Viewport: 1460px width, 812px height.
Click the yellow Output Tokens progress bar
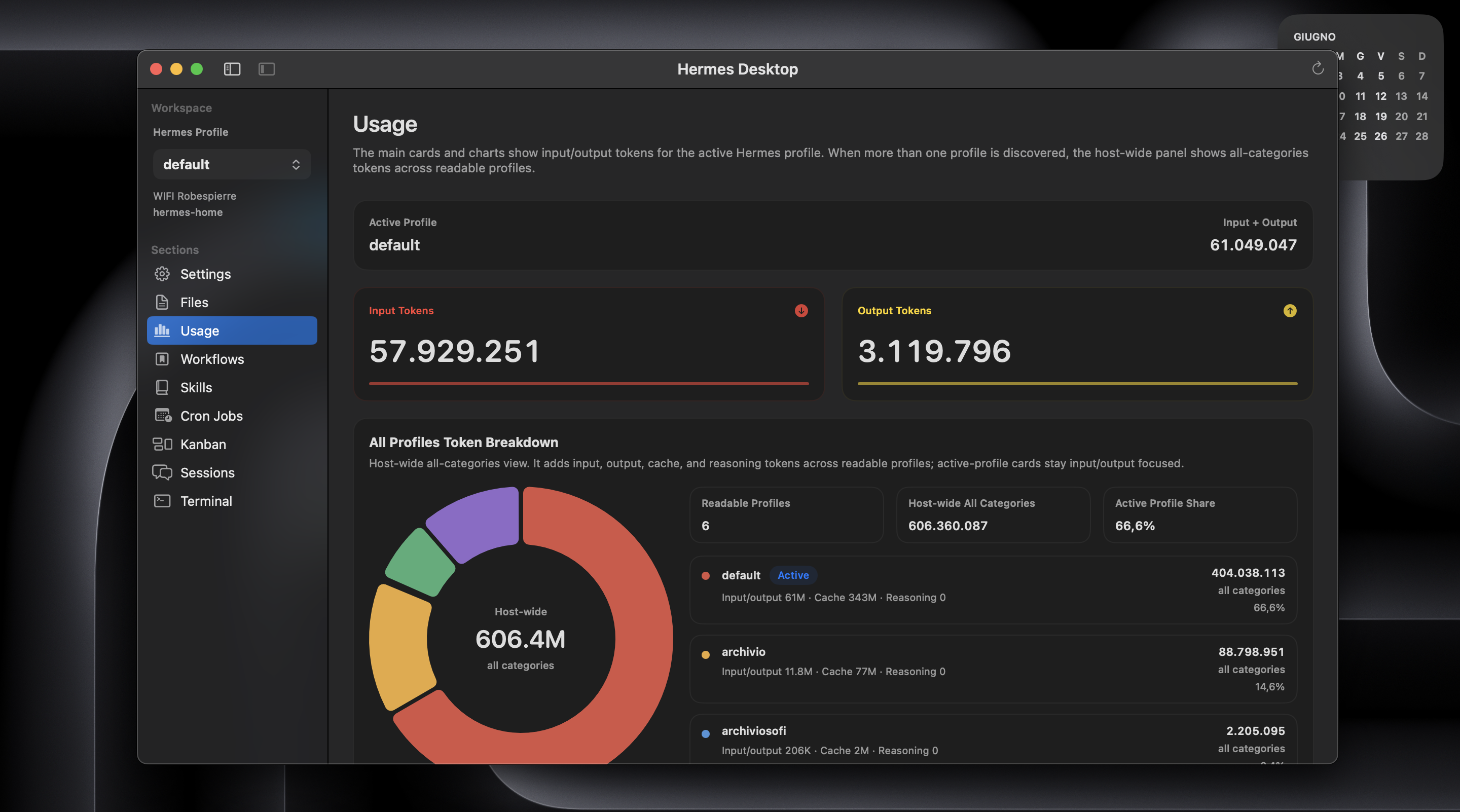coord(1077,384)
